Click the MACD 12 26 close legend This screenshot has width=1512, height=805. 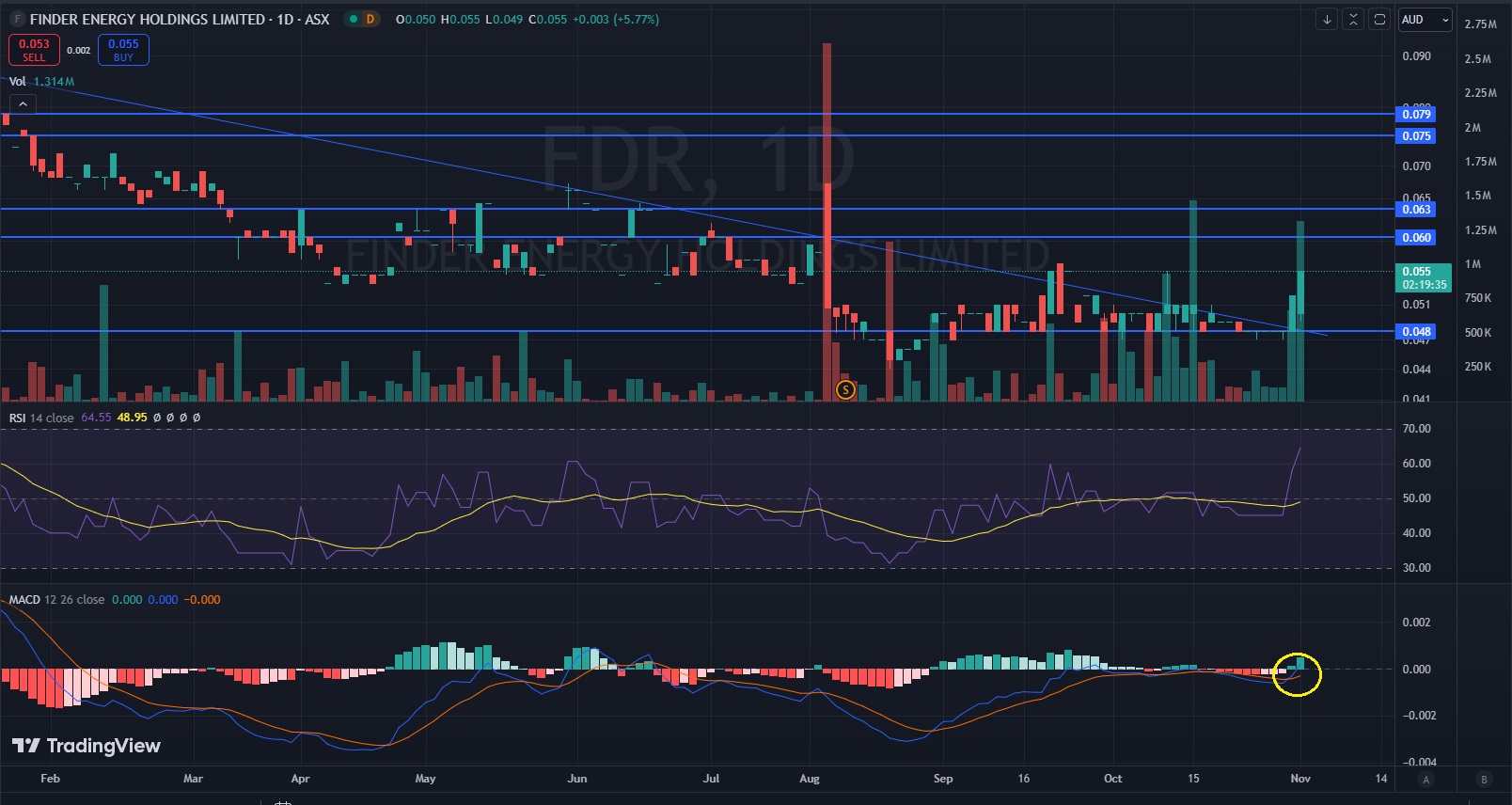[56, 600]
